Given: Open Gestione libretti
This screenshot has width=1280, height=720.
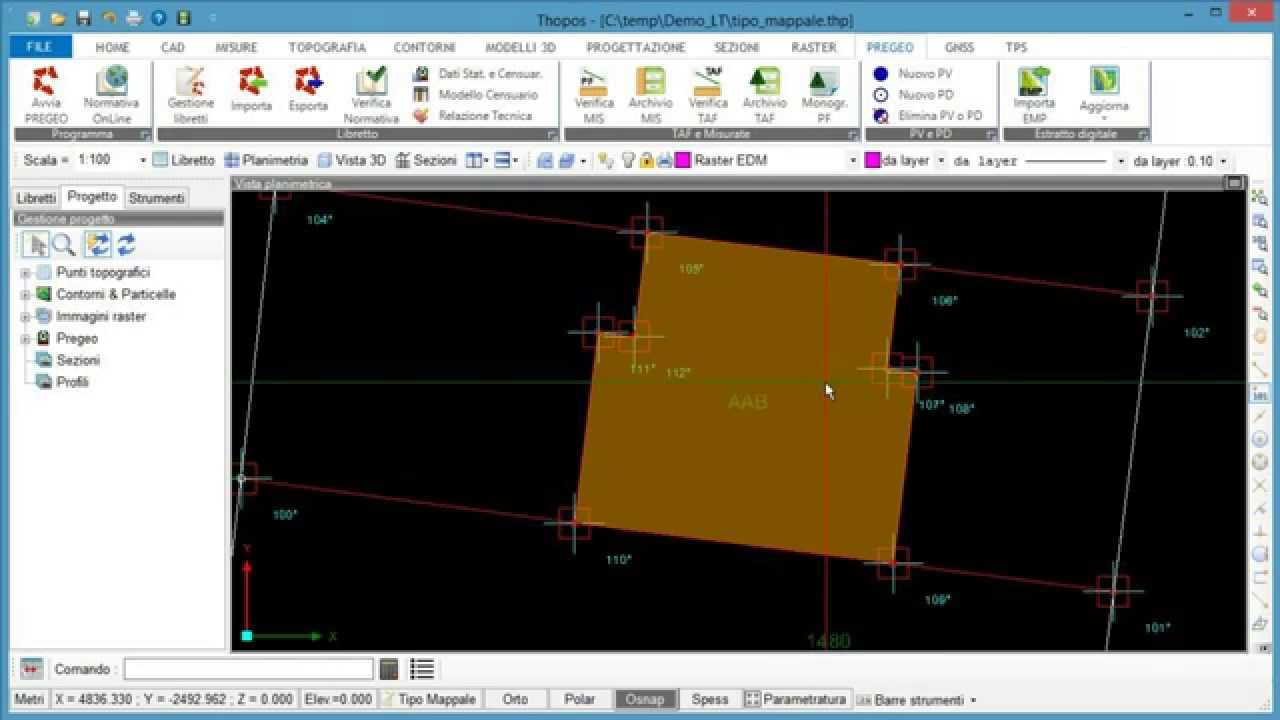Looking at the screenshot, I should (190, 94).
